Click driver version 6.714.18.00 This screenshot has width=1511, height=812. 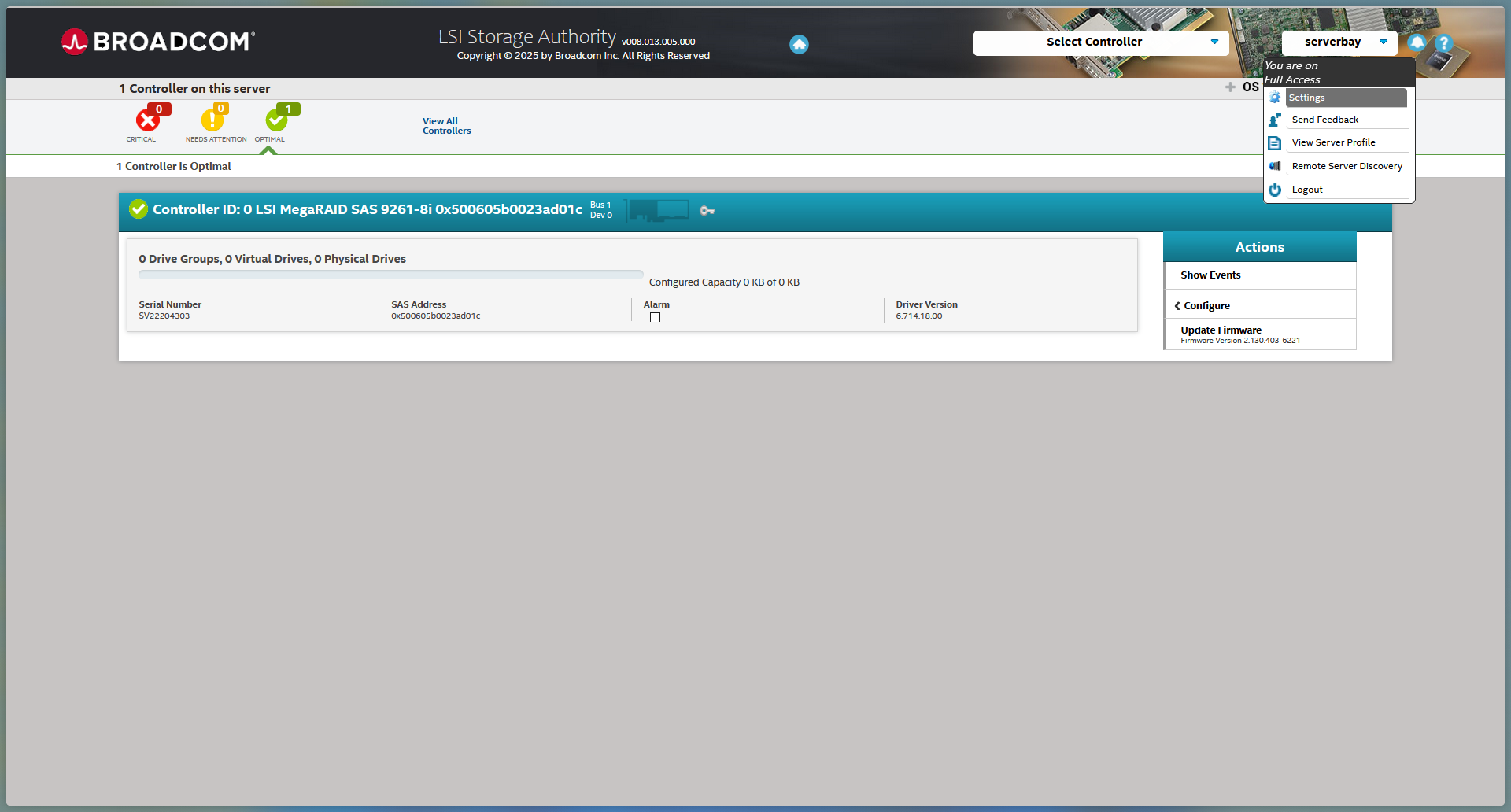tap(918, 316)
